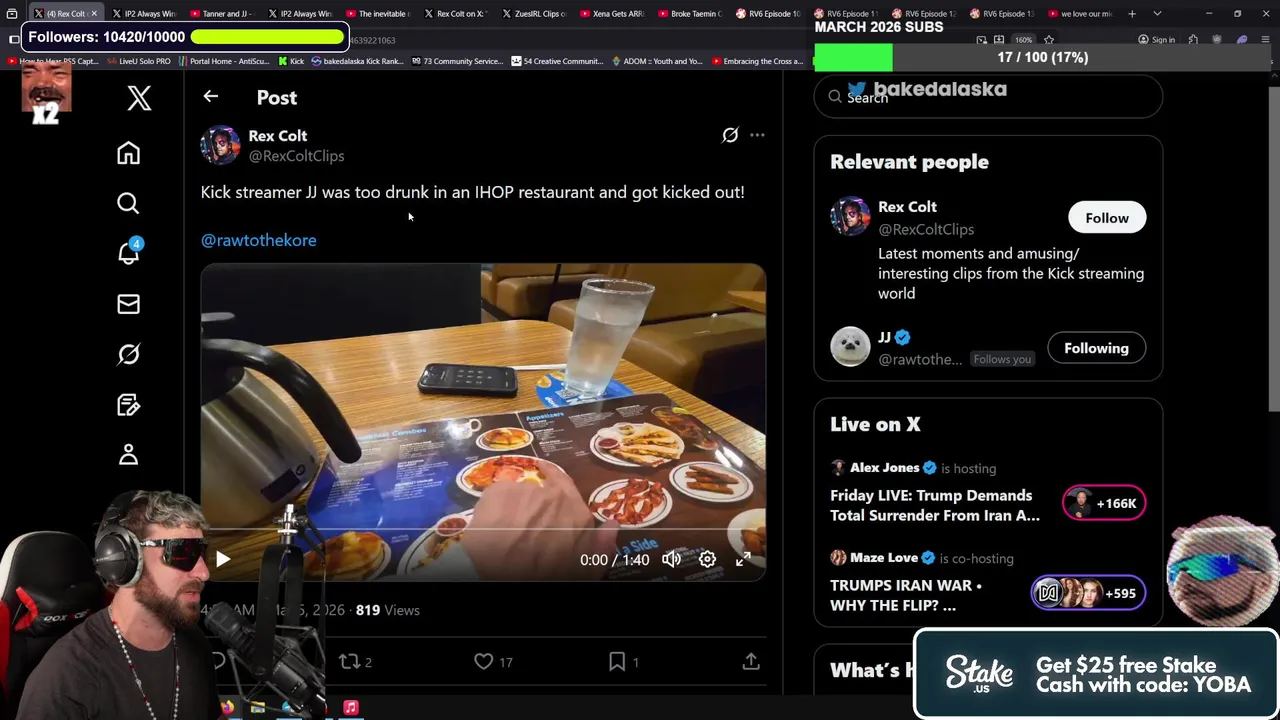This screenshot has height=720, width=1280.
Task: Click the Stake $25 free cash banner
Action: [x=1096, y=674]
